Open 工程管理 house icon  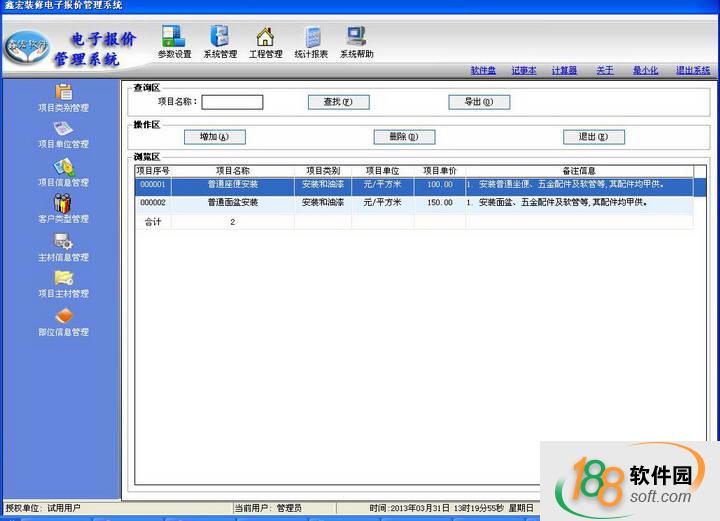(265, 38)
